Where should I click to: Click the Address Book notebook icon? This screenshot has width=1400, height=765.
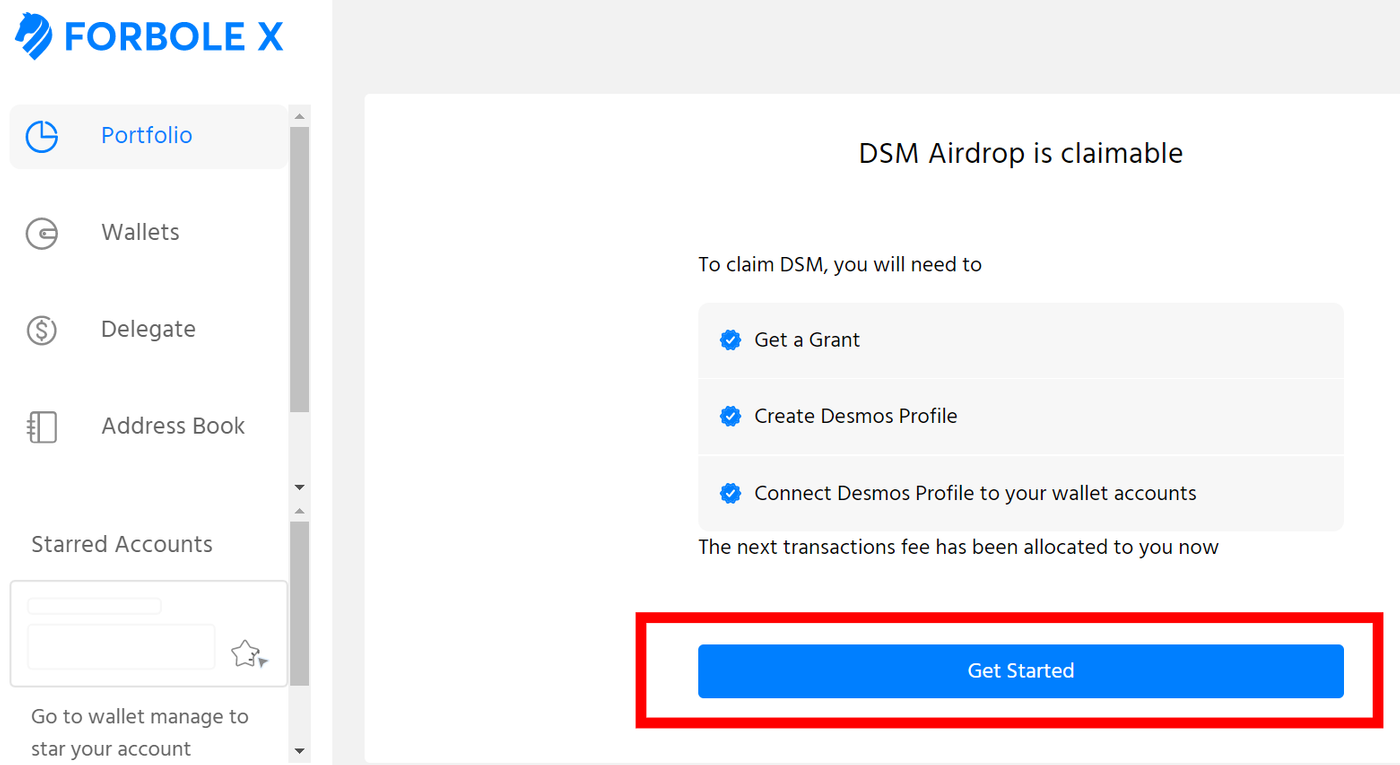(x=42, y=427)
